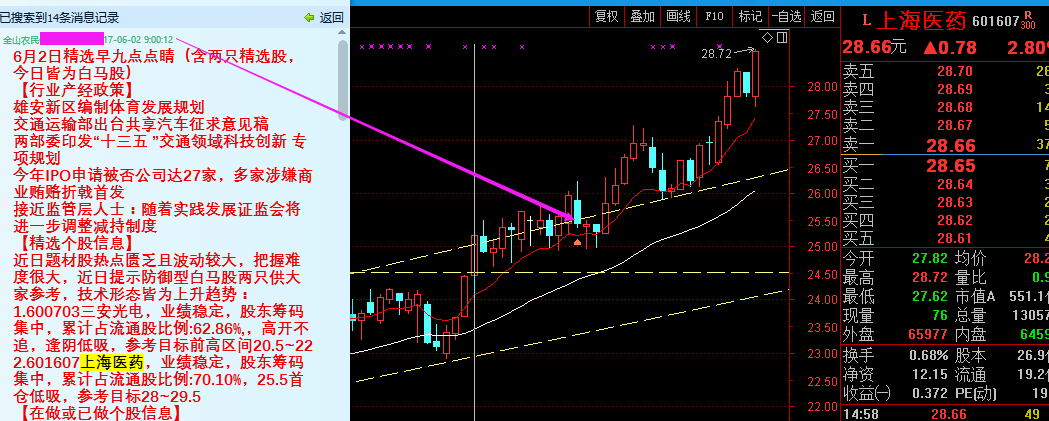Click message line 雄安新区编制体育发展规划
The width and height of the screenshot is (1049, 421).
pos(109,107)
